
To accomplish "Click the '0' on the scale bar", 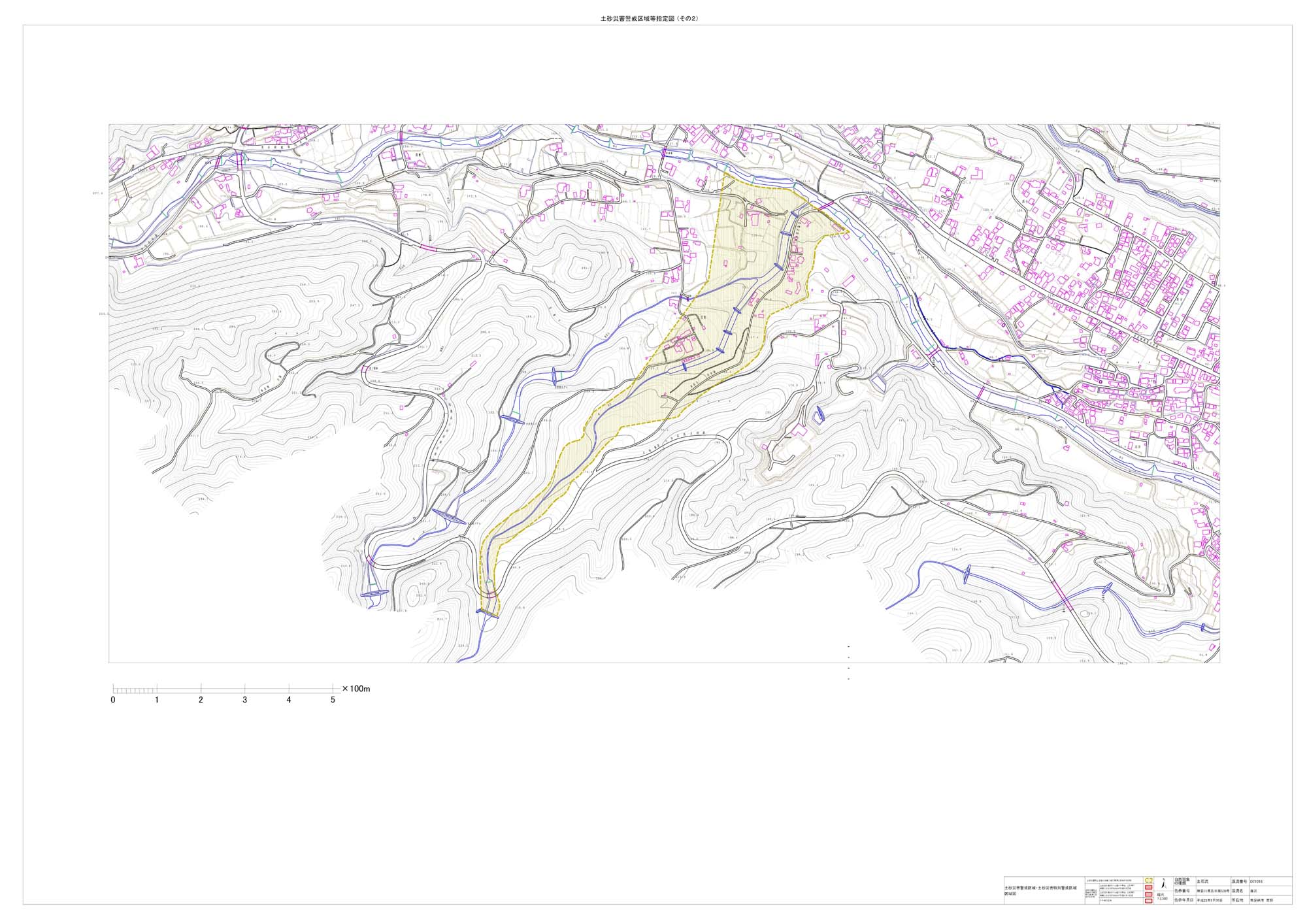I will [x=113, y=700].
